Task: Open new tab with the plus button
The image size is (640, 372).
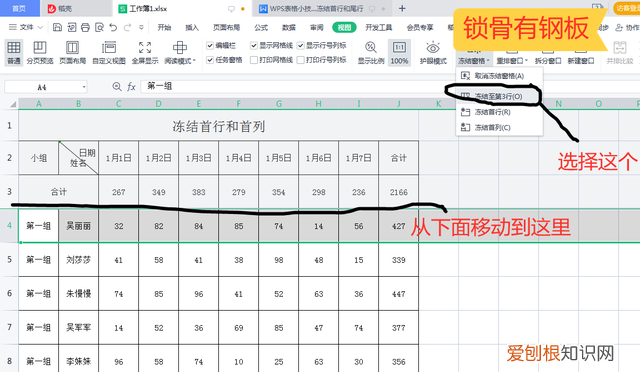Action: tap(402, 8)
